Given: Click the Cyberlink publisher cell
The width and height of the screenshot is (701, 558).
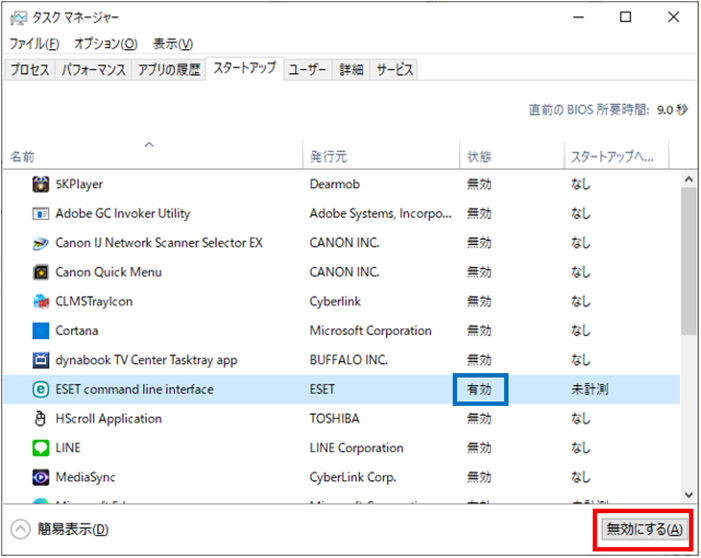Looking at the screenshot, I should (335, 302).
